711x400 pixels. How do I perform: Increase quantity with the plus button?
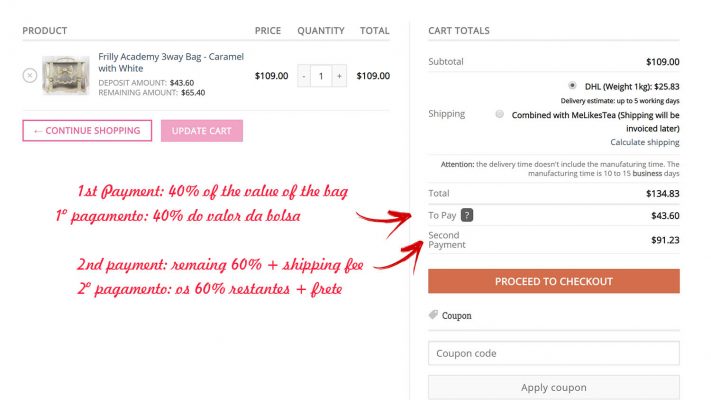tap(339, 76)
